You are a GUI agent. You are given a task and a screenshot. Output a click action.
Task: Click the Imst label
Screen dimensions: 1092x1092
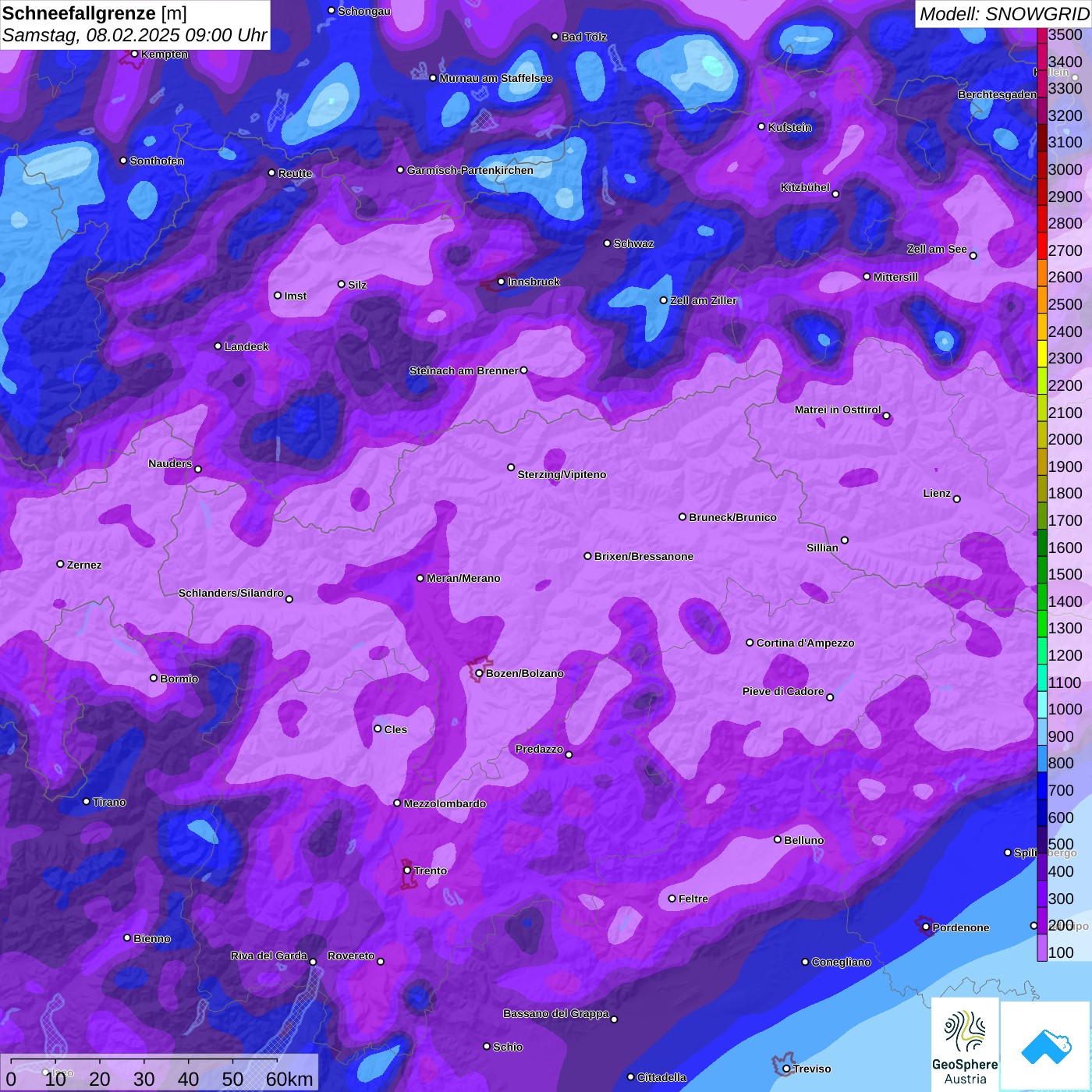coord(296,296)
